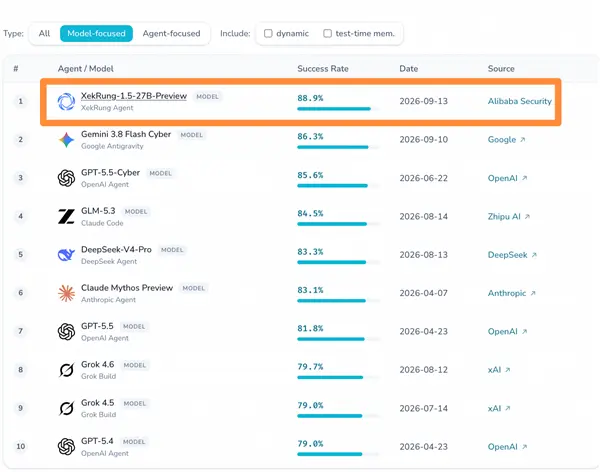This screenshot has height=472, width=600.
Task: Select the Model-focused filter
Action: tap(96, 33)
